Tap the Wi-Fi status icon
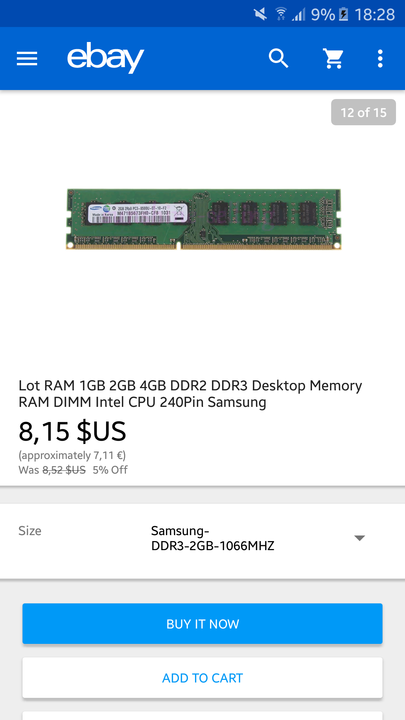This screenshot has width=405, height=720. pos(281,14)
